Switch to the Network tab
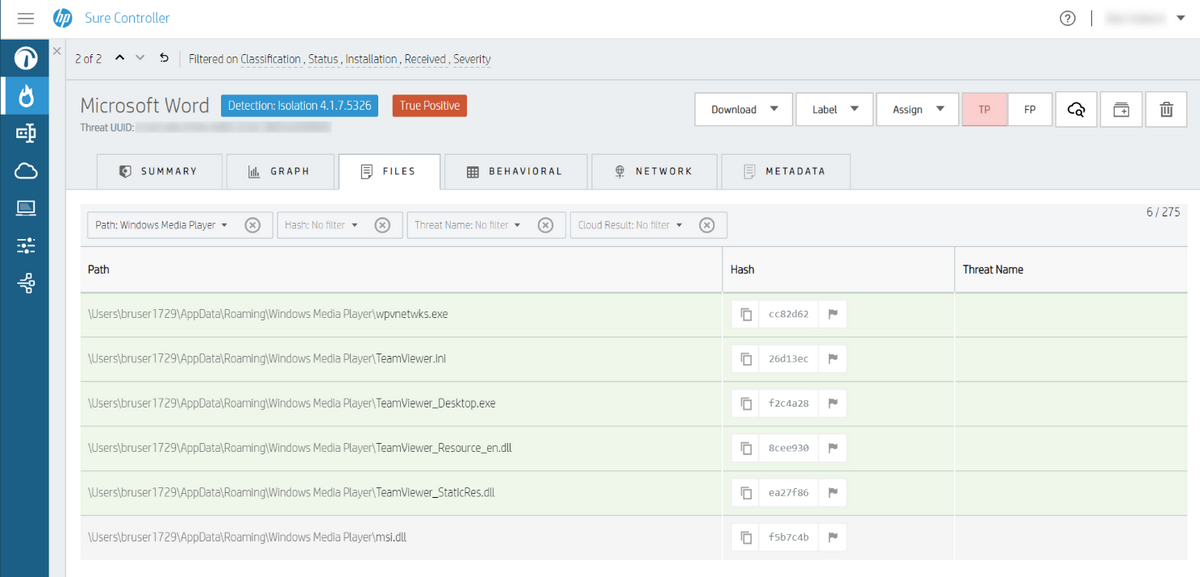This screenshot has height=577, width=1200. tap(654, 171)
